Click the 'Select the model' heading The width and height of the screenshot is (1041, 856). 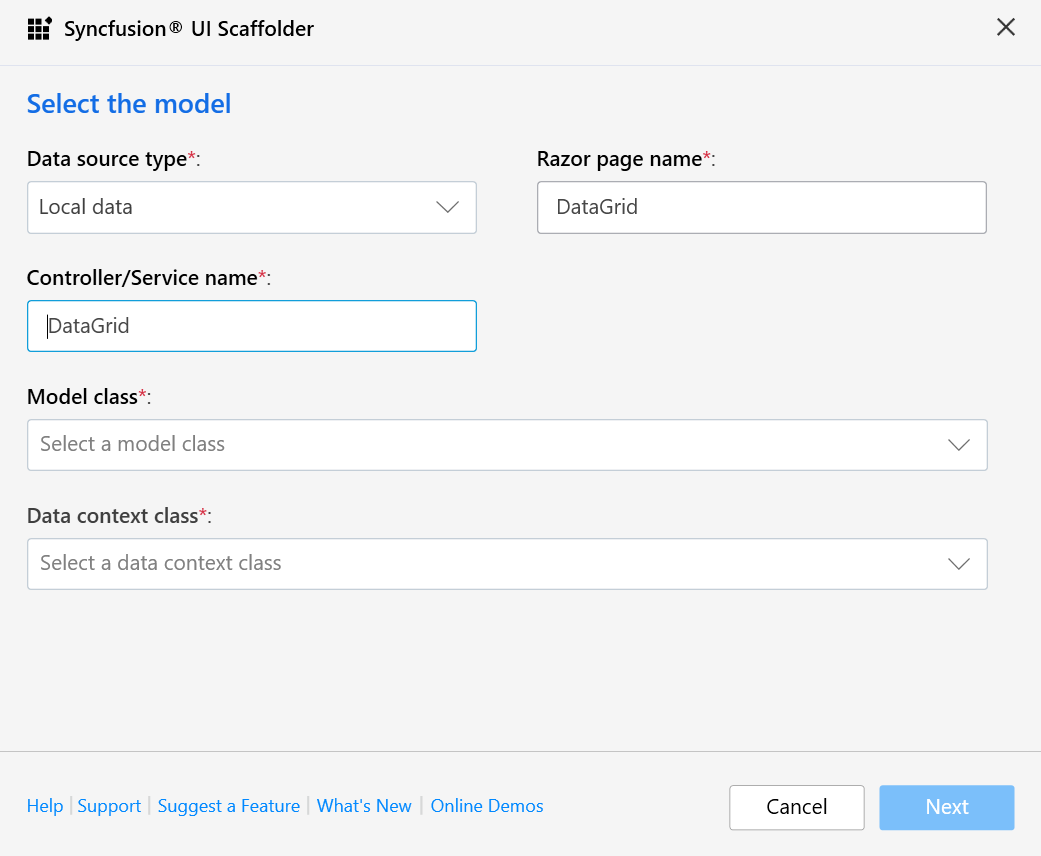point(129,104)
